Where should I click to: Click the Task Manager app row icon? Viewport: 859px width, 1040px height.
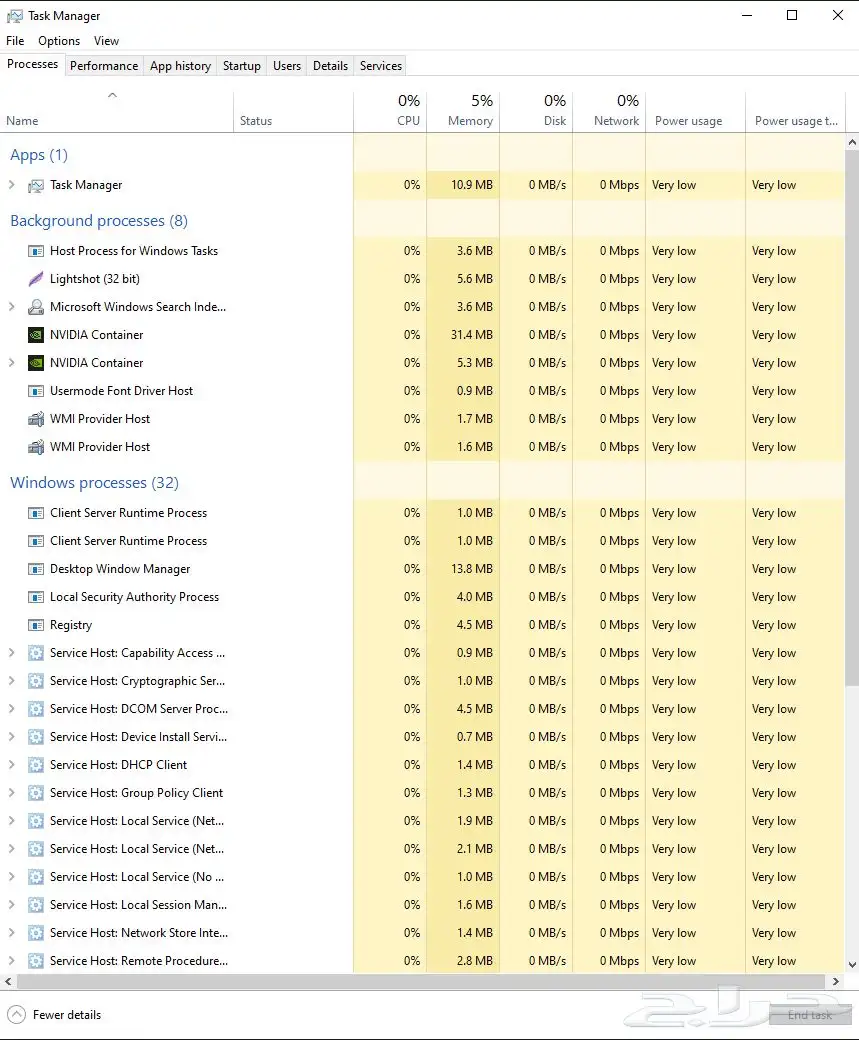(36, 186)
